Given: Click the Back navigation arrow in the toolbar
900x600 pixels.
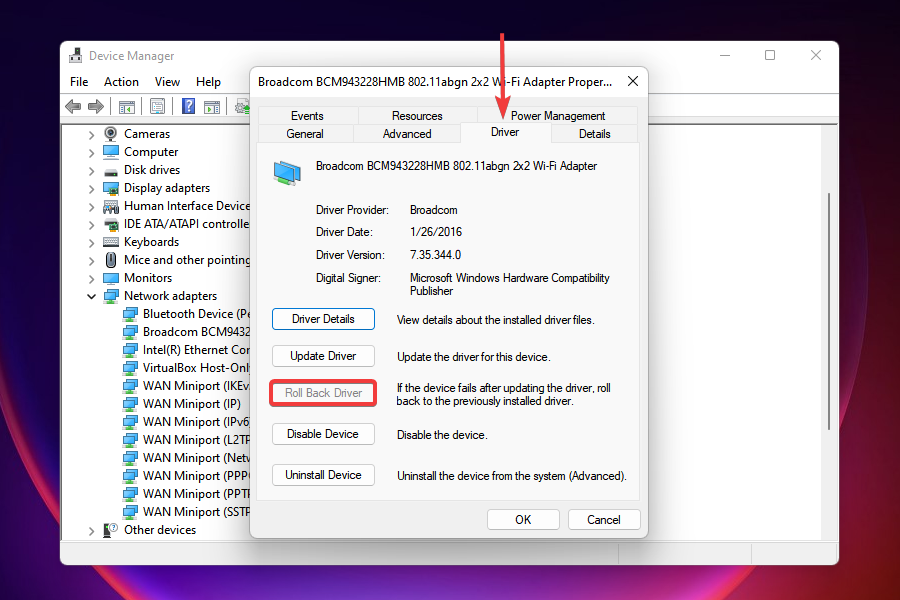Looking at the screenshot, I should [x=73, y=106].
